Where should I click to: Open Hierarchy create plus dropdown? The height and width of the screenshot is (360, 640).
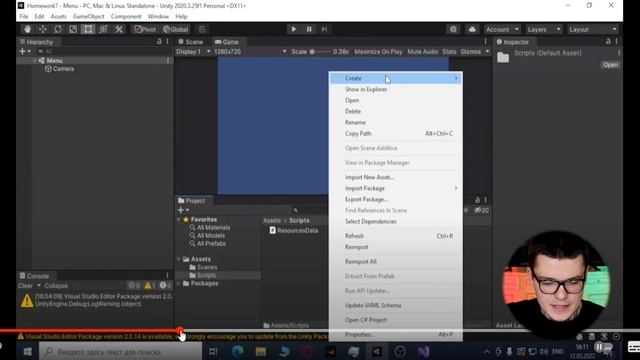pyautogui.click(x=24, y=51)
